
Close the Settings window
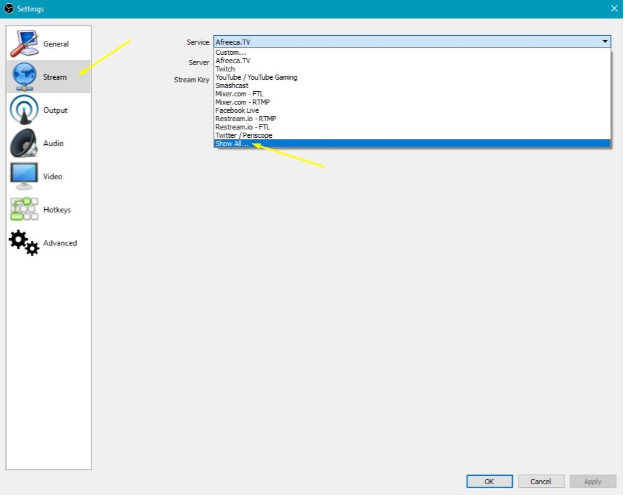coord(614,8)
